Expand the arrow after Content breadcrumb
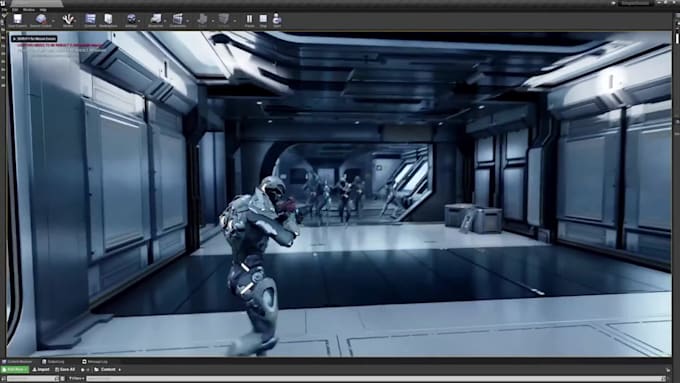Screen dimensions: 680x383 tap(120, 370)
